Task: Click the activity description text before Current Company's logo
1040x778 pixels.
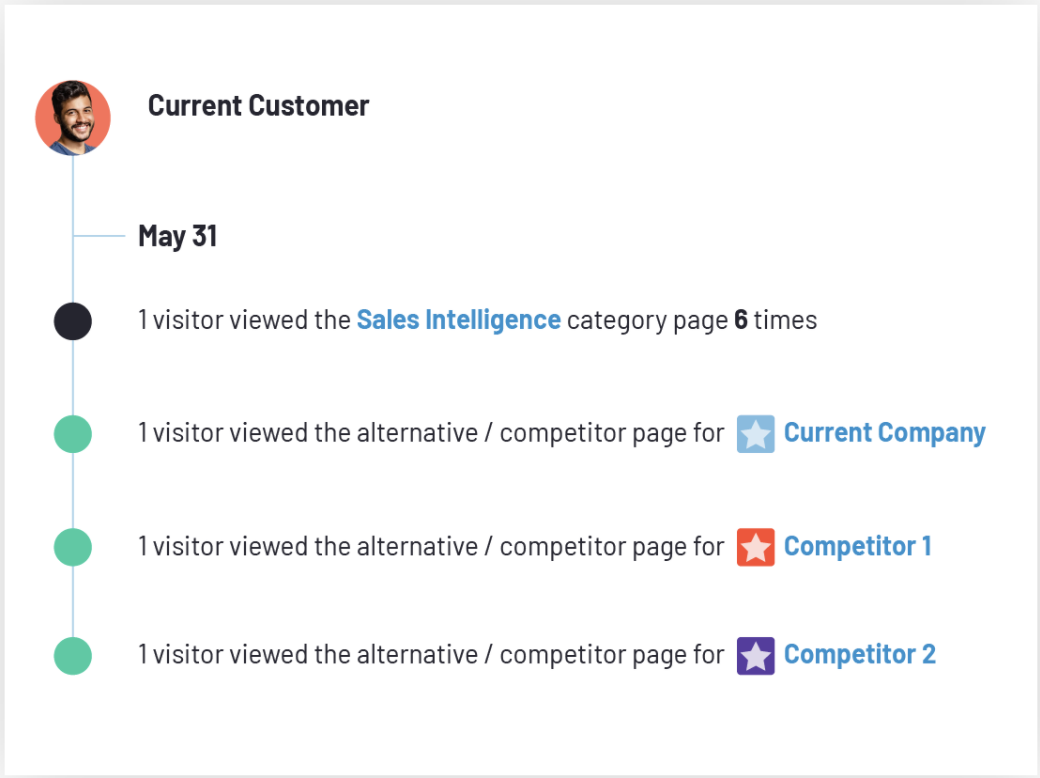Action: (x=430, y=433)
